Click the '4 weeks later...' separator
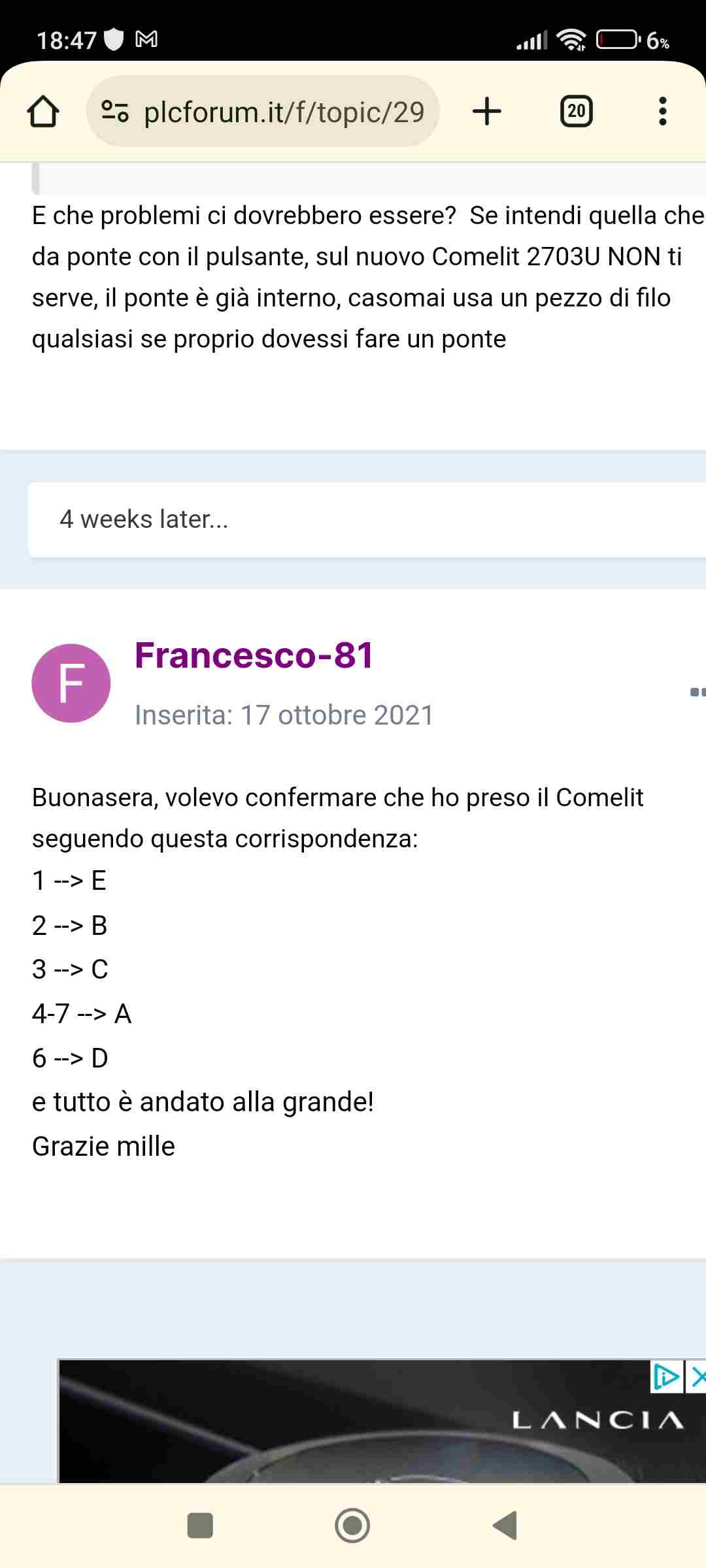The width and height of the screenshot is (706, 1568). pyautogui.click(x=367, y=519)
